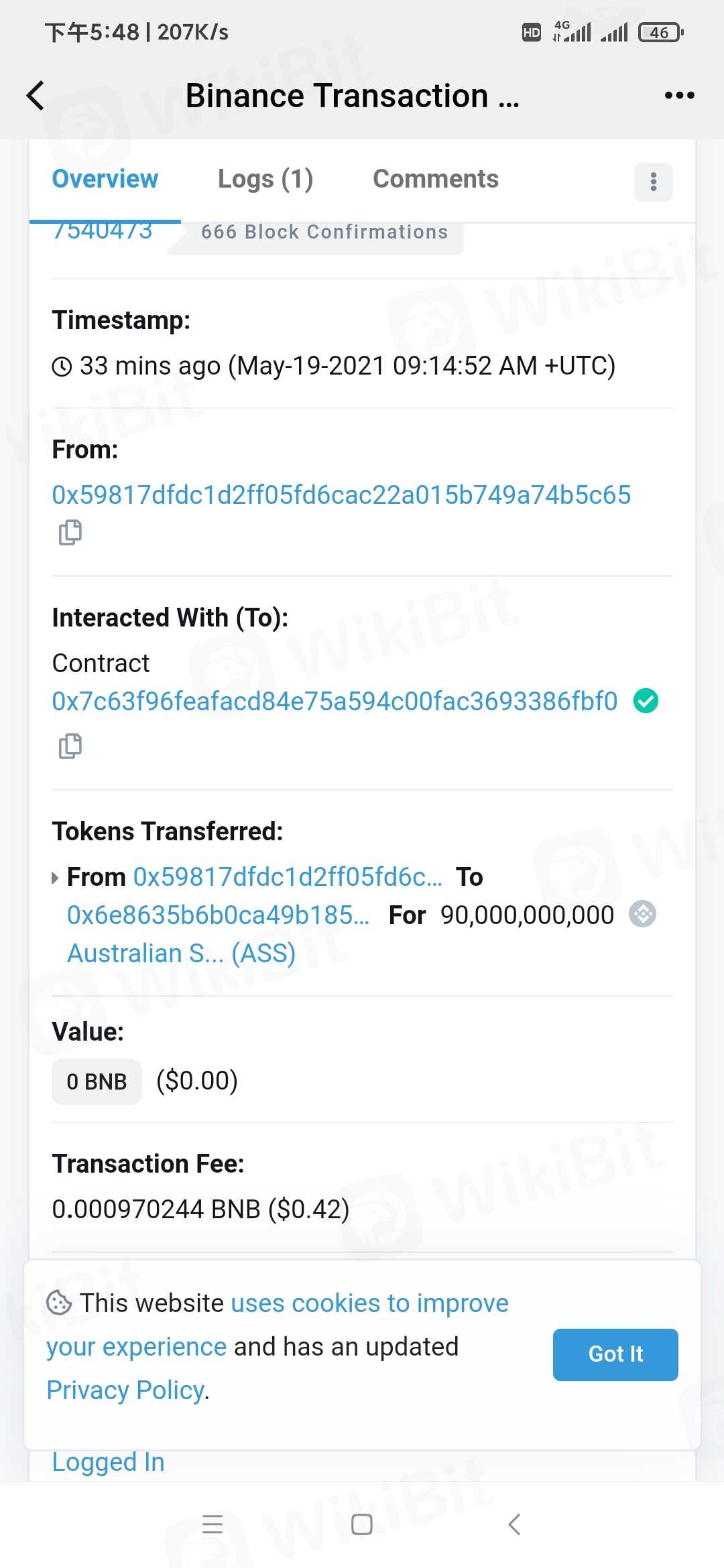Open the vertical dots tab options
Viewport: 724px width, 1568px height.
click(x=653, y=182)
